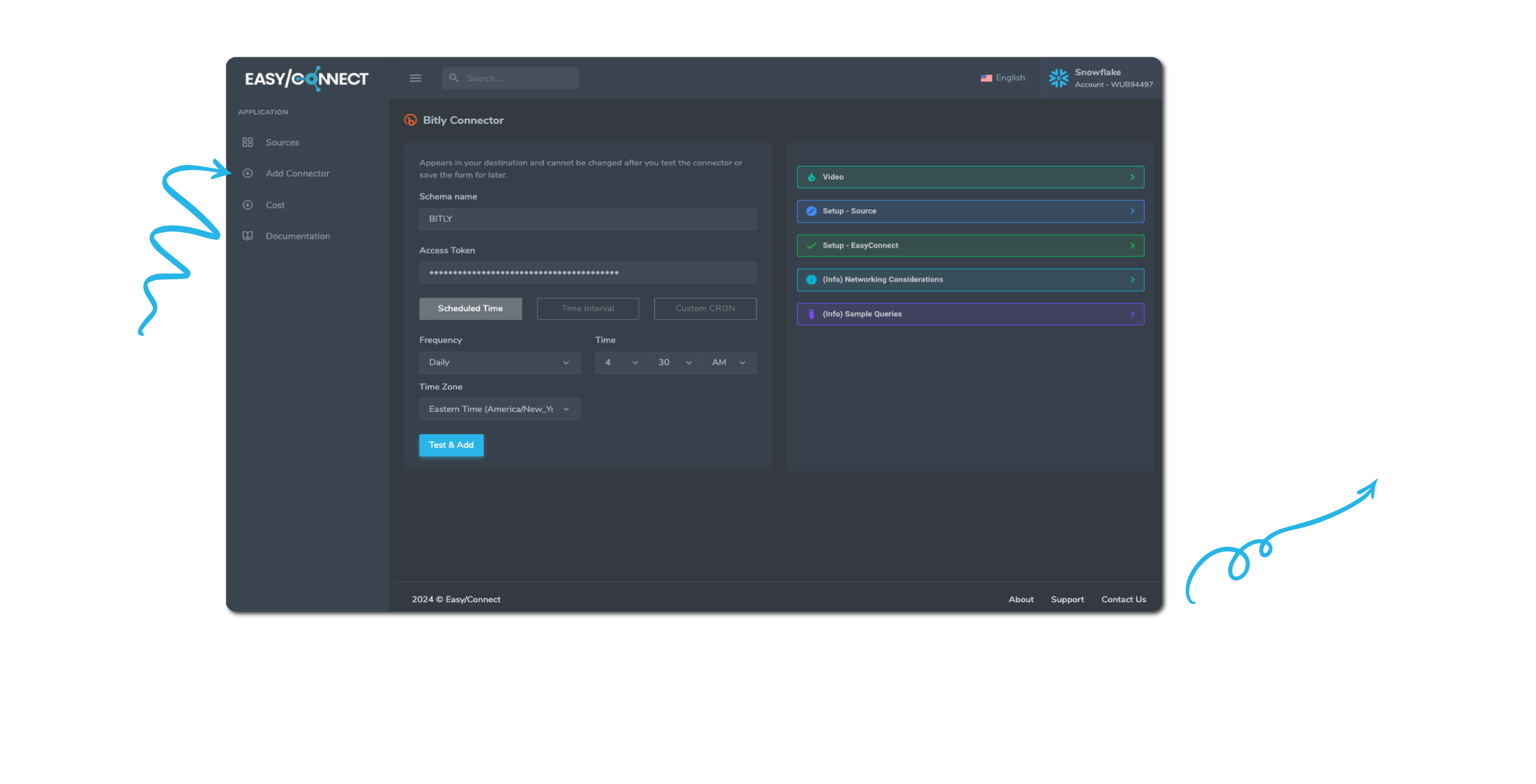This screenshot has width=1536, height=784.
Task: Click the Bitly logo icon
Action: click(410, 120)
